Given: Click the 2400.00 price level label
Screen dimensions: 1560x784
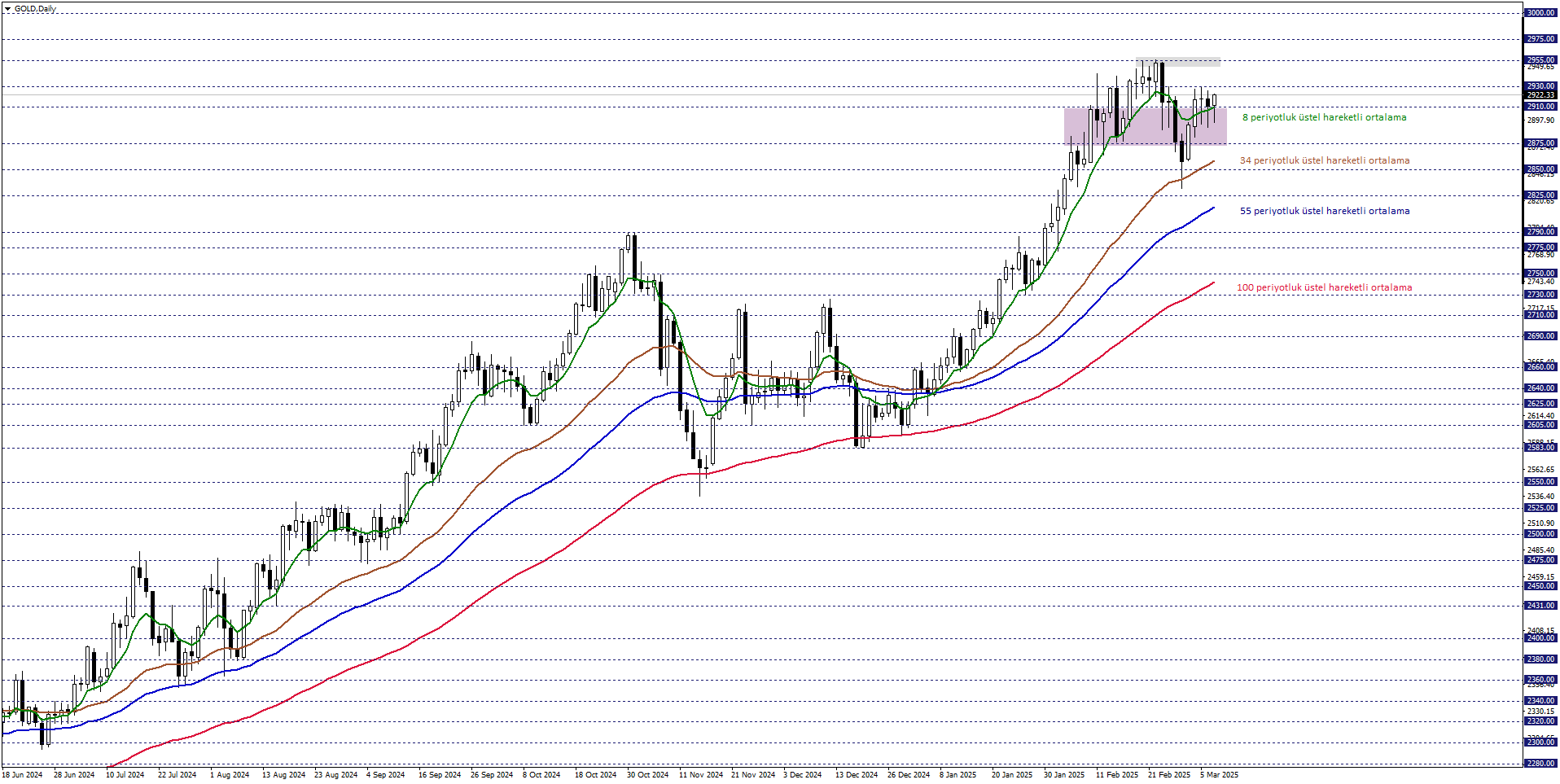Looking at the screenshot, I should (1540, 638).
